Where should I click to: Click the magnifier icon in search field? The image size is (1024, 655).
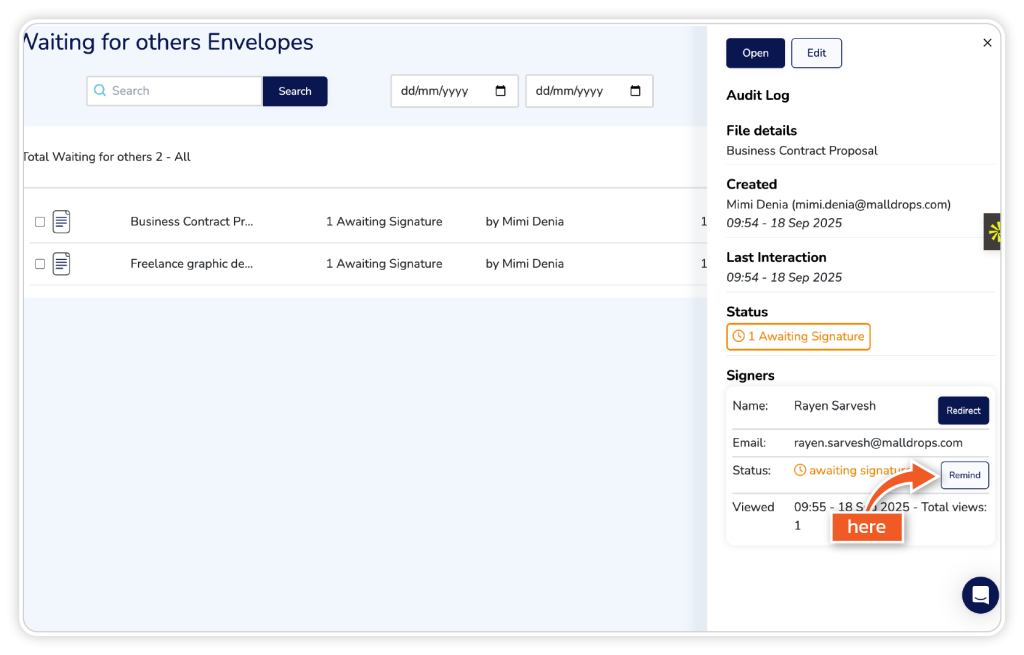point(100,91)
